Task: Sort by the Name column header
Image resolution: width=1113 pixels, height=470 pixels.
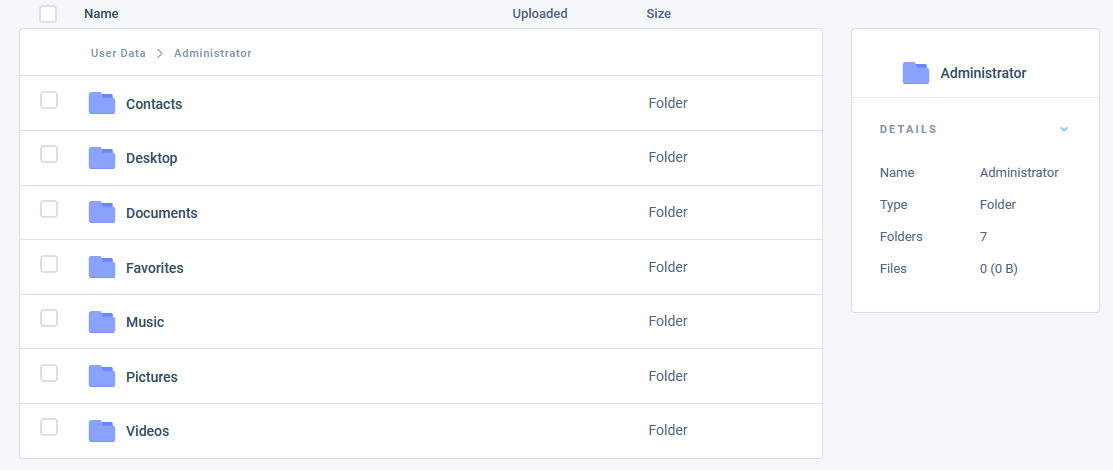Action: [102, 13]
